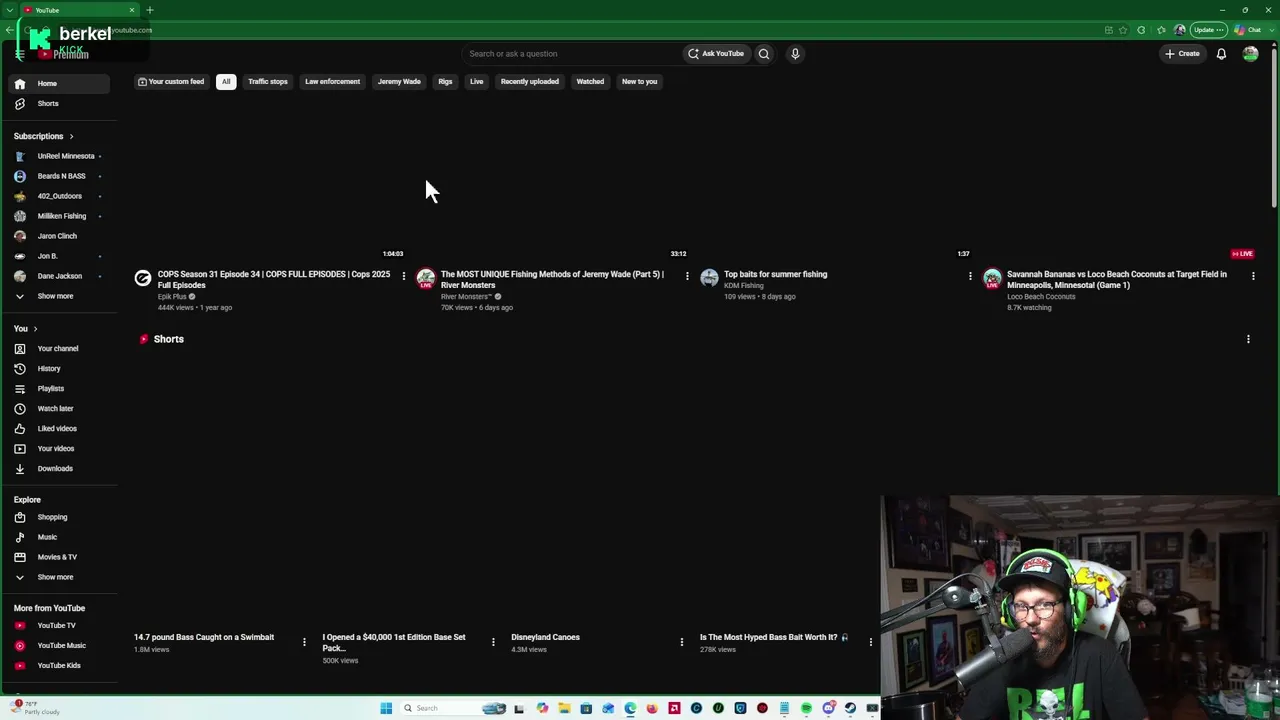The height and width of the screenshot is (720, 1280).
Task: Open the Epik Plus channel avatar
Action: point(143,278)
